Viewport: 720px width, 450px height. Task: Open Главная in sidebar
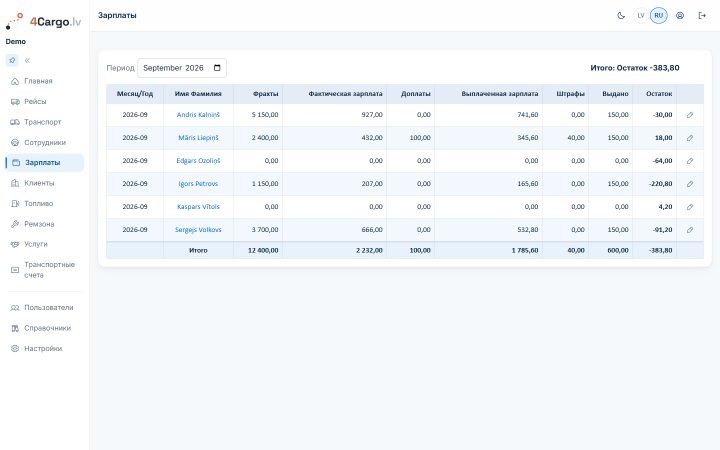click(x=45, y=81)
